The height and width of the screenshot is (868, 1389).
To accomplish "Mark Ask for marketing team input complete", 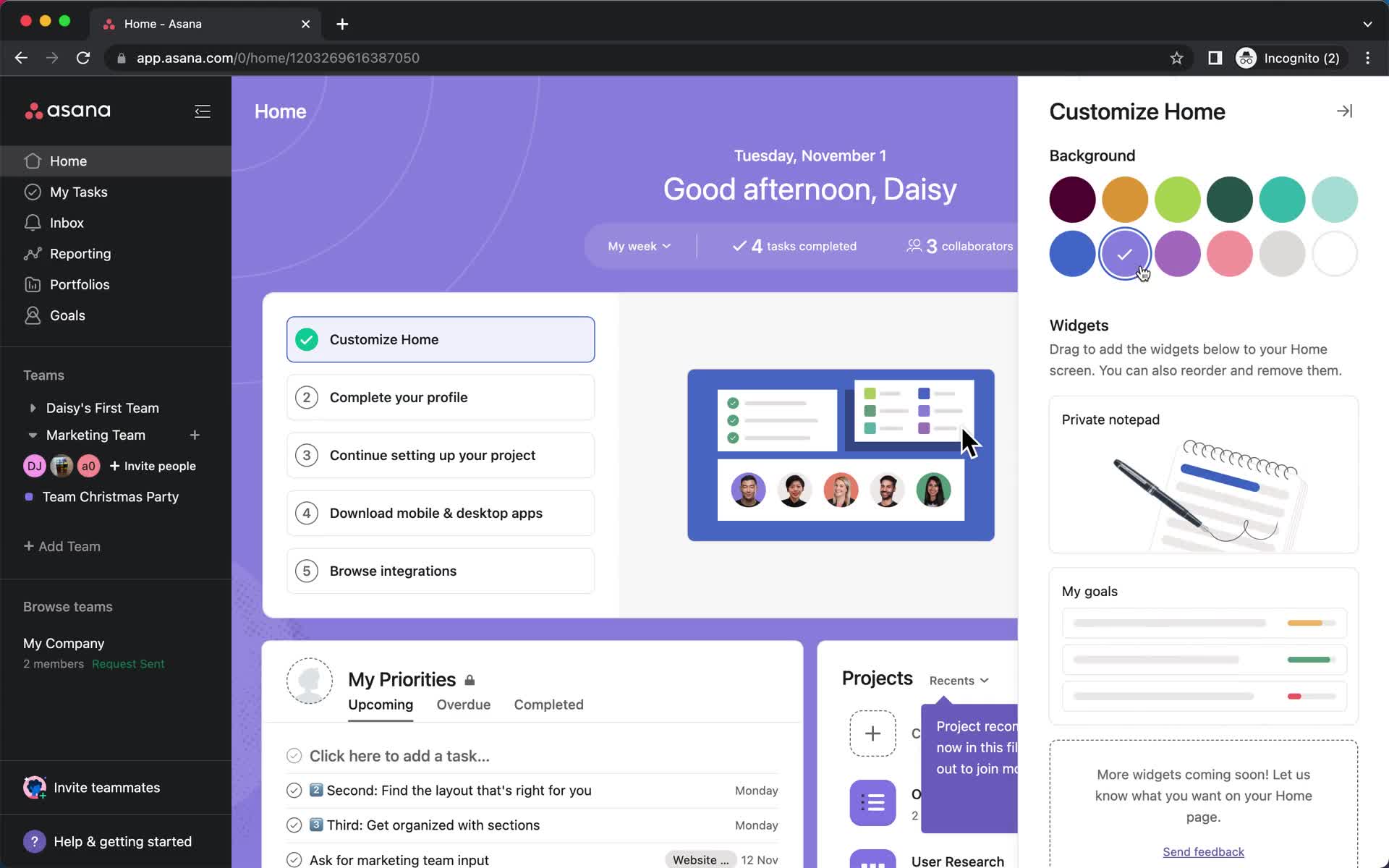I will click(x=294, y=860).
